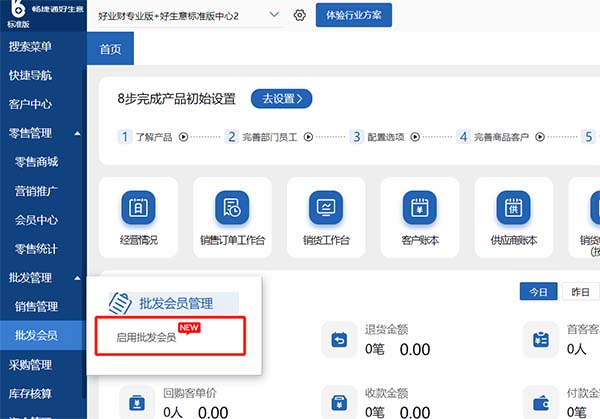Select the 首页 tab
The image size is (600, 419).
coord(110,49)
